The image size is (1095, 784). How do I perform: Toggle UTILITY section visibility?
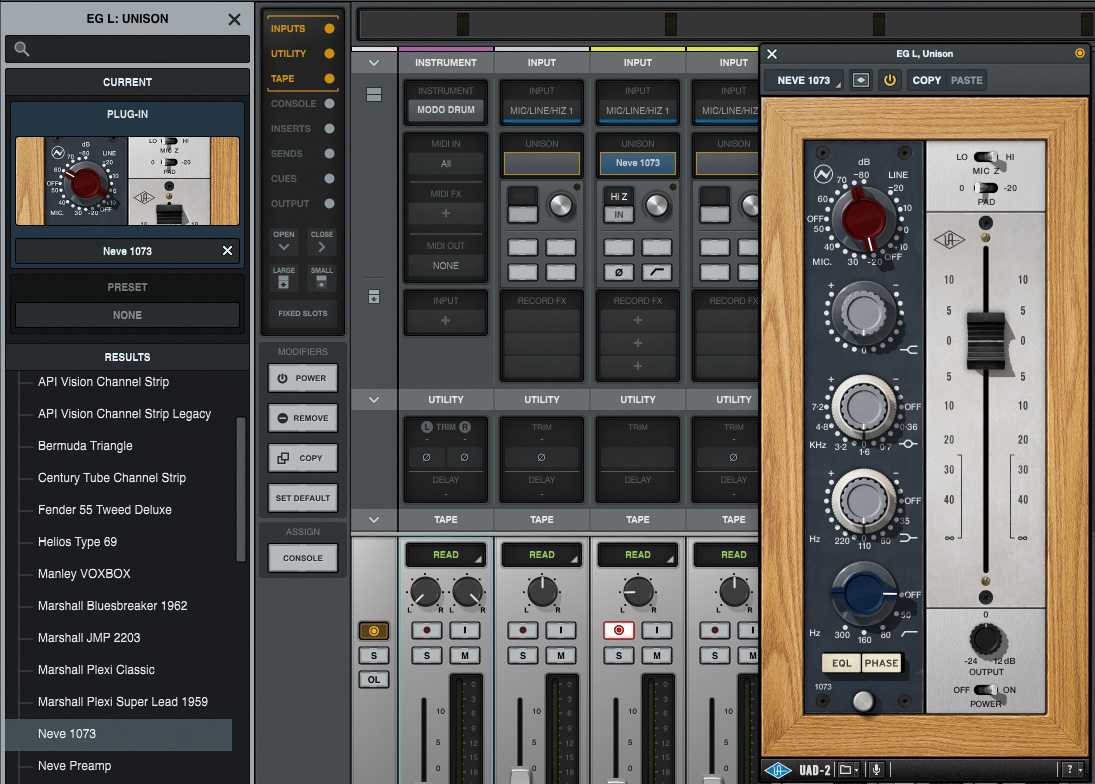click(x=302, y=54)
